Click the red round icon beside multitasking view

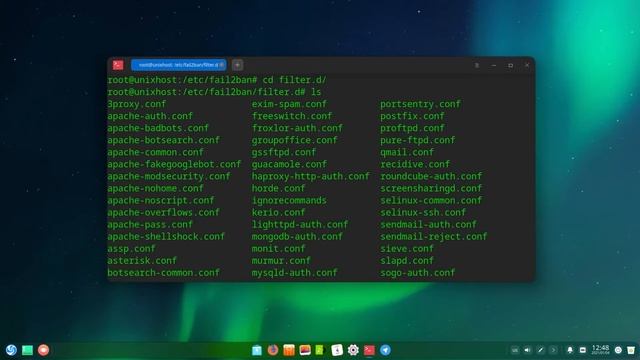(43, 350)
